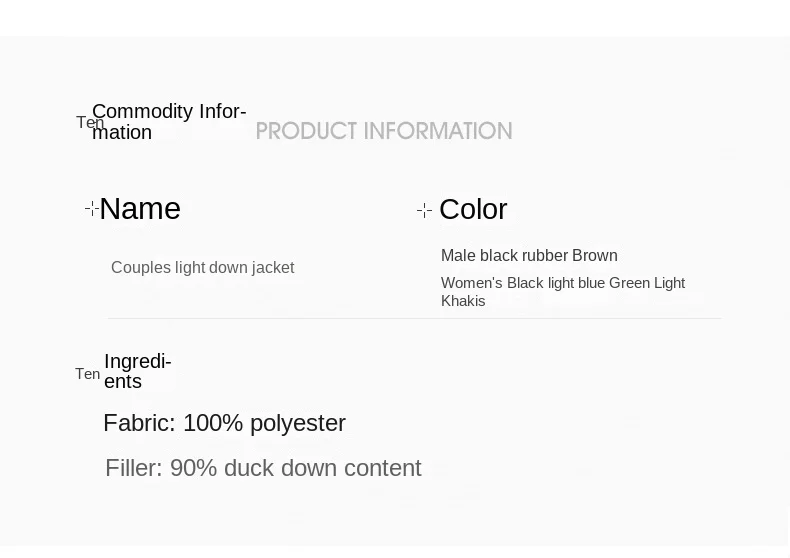
Task: Click the Ten marker beside Ingredients
Action: (87, 374)
